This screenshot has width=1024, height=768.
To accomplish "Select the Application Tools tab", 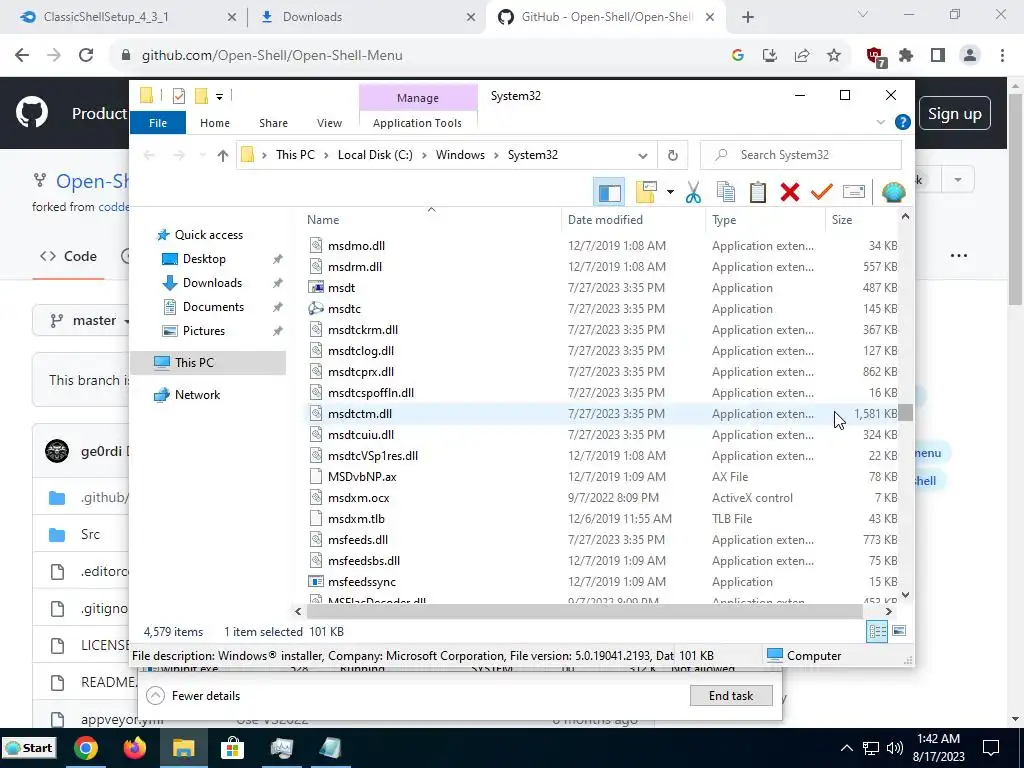I will [417, 123].
